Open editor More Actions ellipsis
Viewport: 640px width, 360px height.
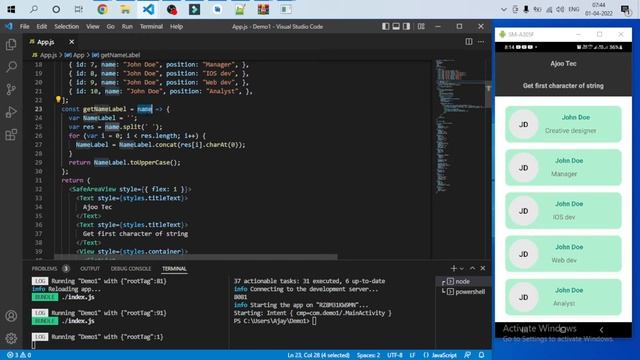click(481, 42)
